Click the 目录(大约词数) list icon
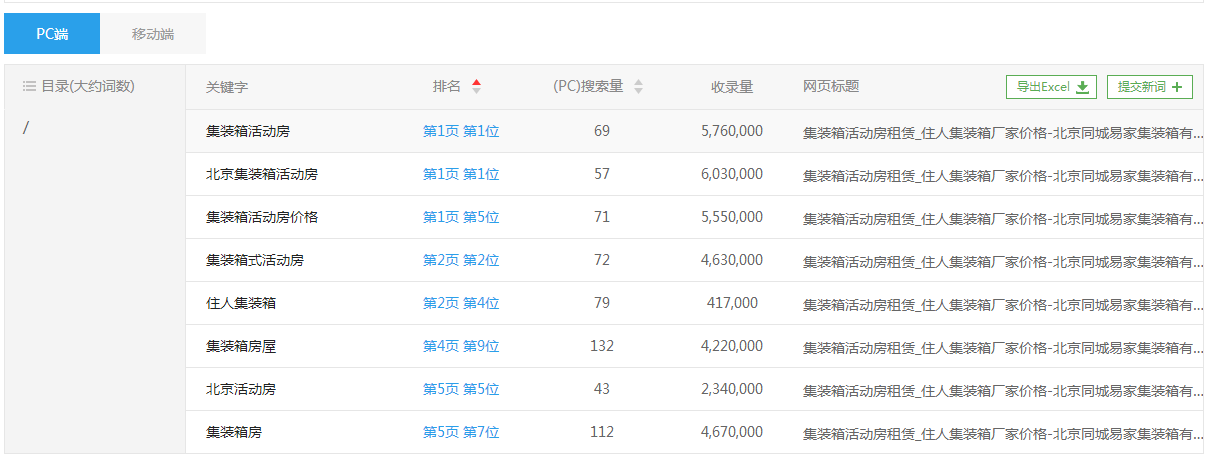 (29, 87)
